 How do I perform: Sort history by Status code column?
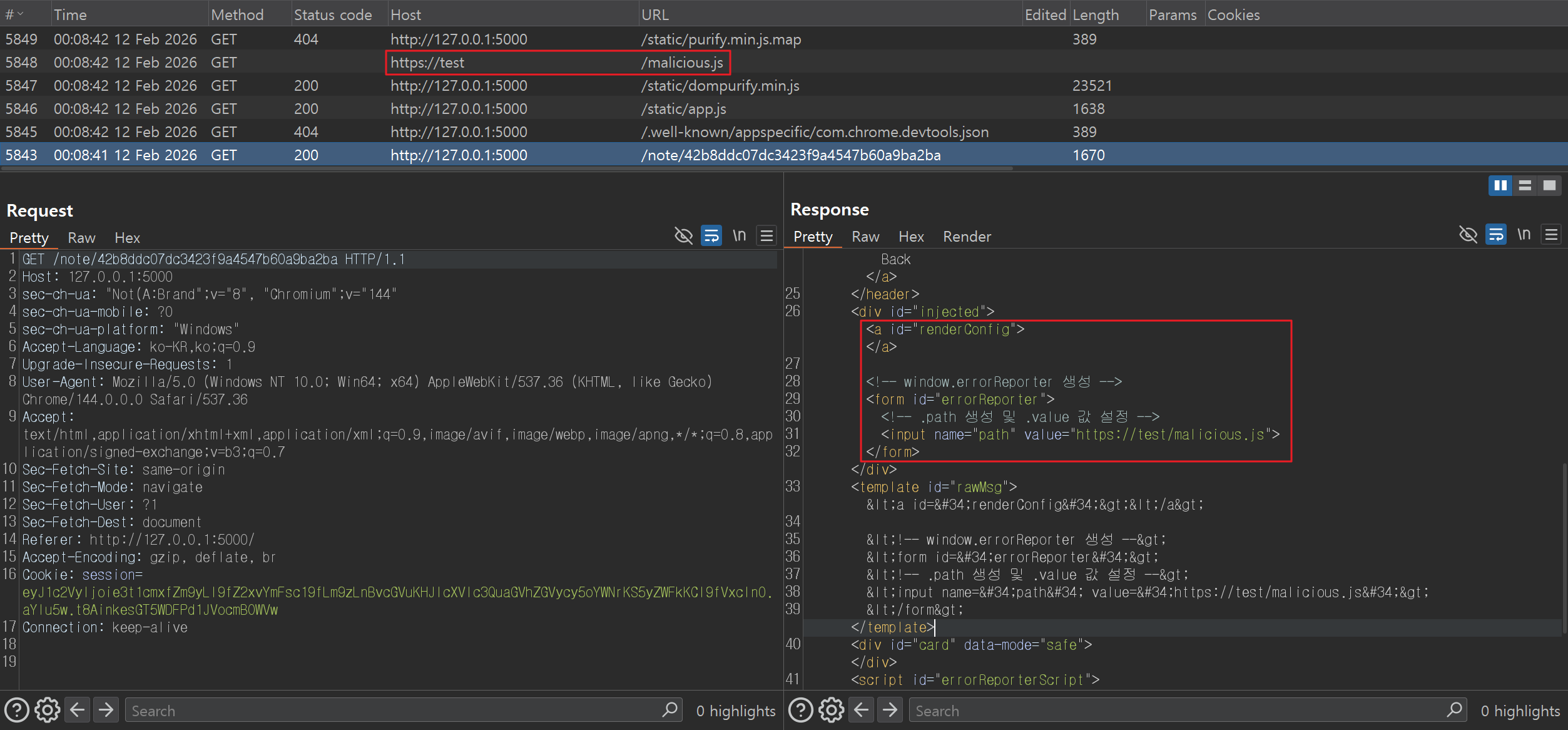coord(333,14)
